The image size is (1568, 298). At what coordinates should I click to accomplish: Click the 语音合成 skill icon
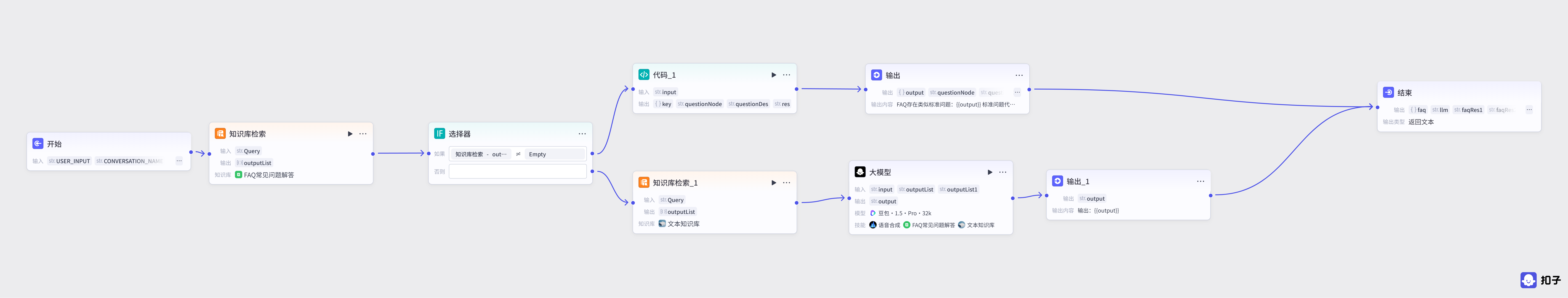[873, 225]
